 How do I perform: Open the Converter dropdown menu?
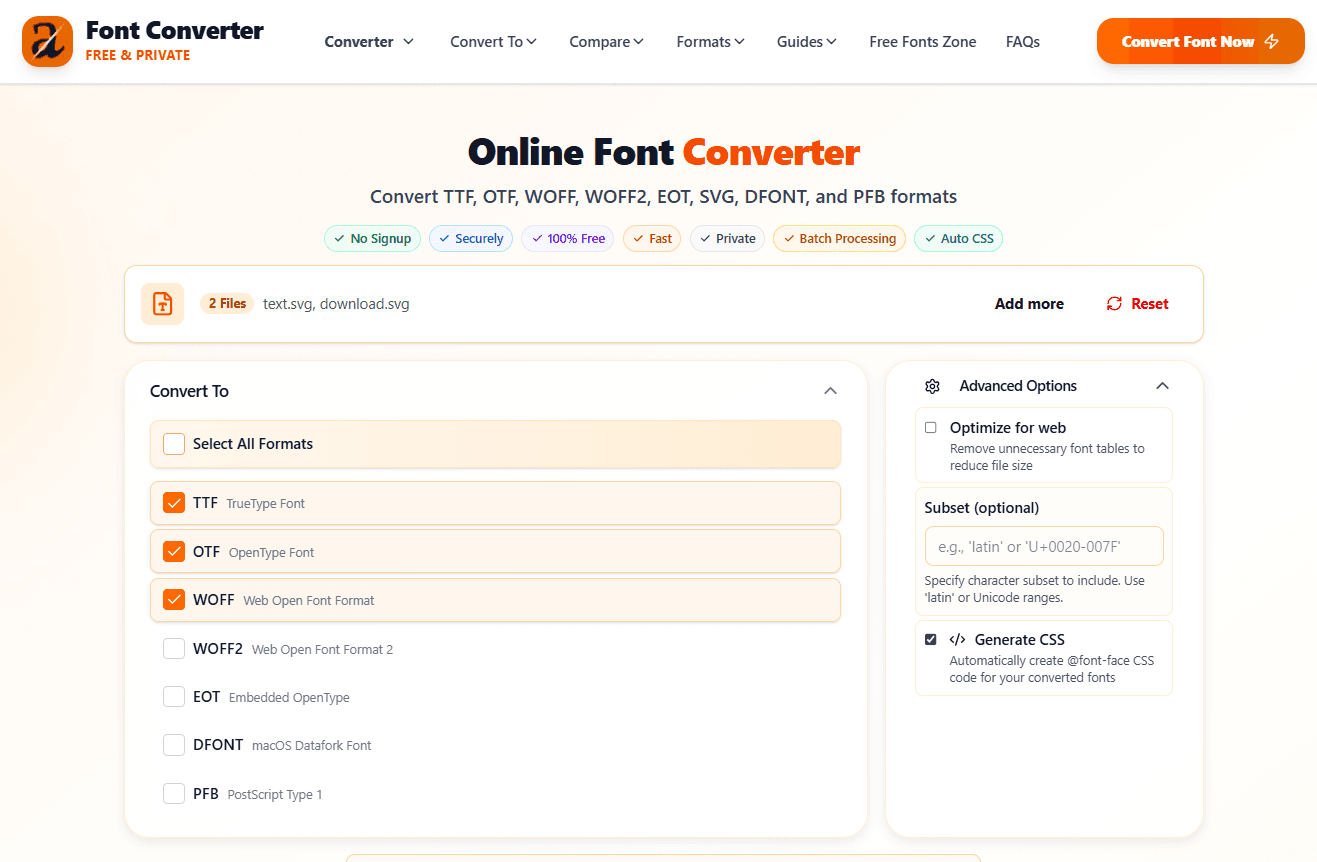368,41
